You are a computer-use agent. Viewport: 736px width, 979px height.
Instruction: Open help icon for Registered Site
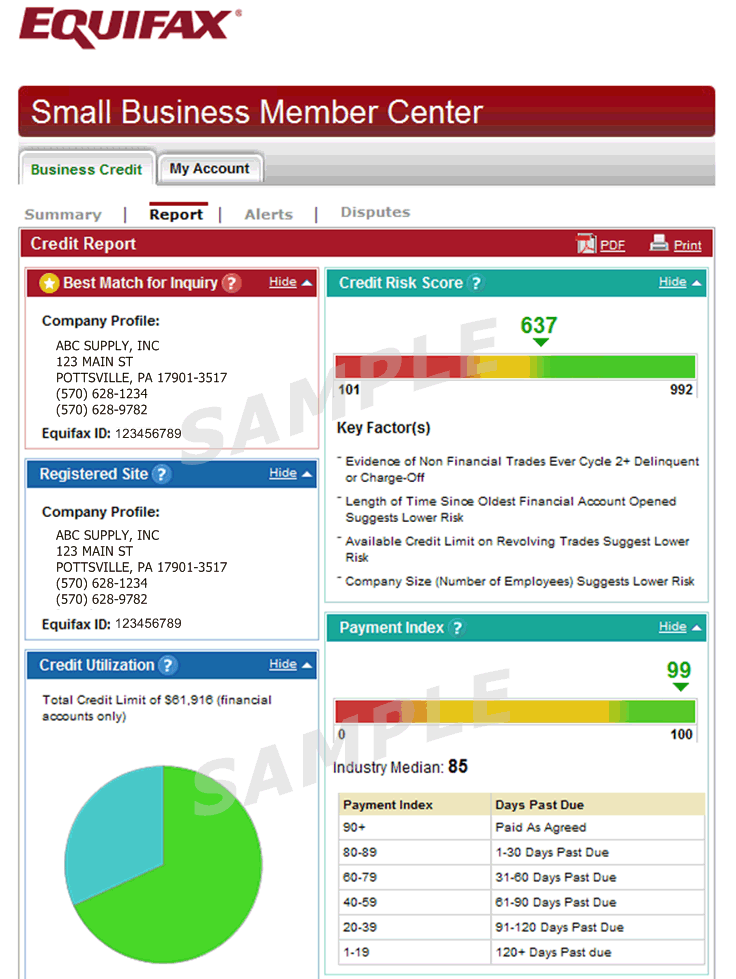tap(161, 474)
